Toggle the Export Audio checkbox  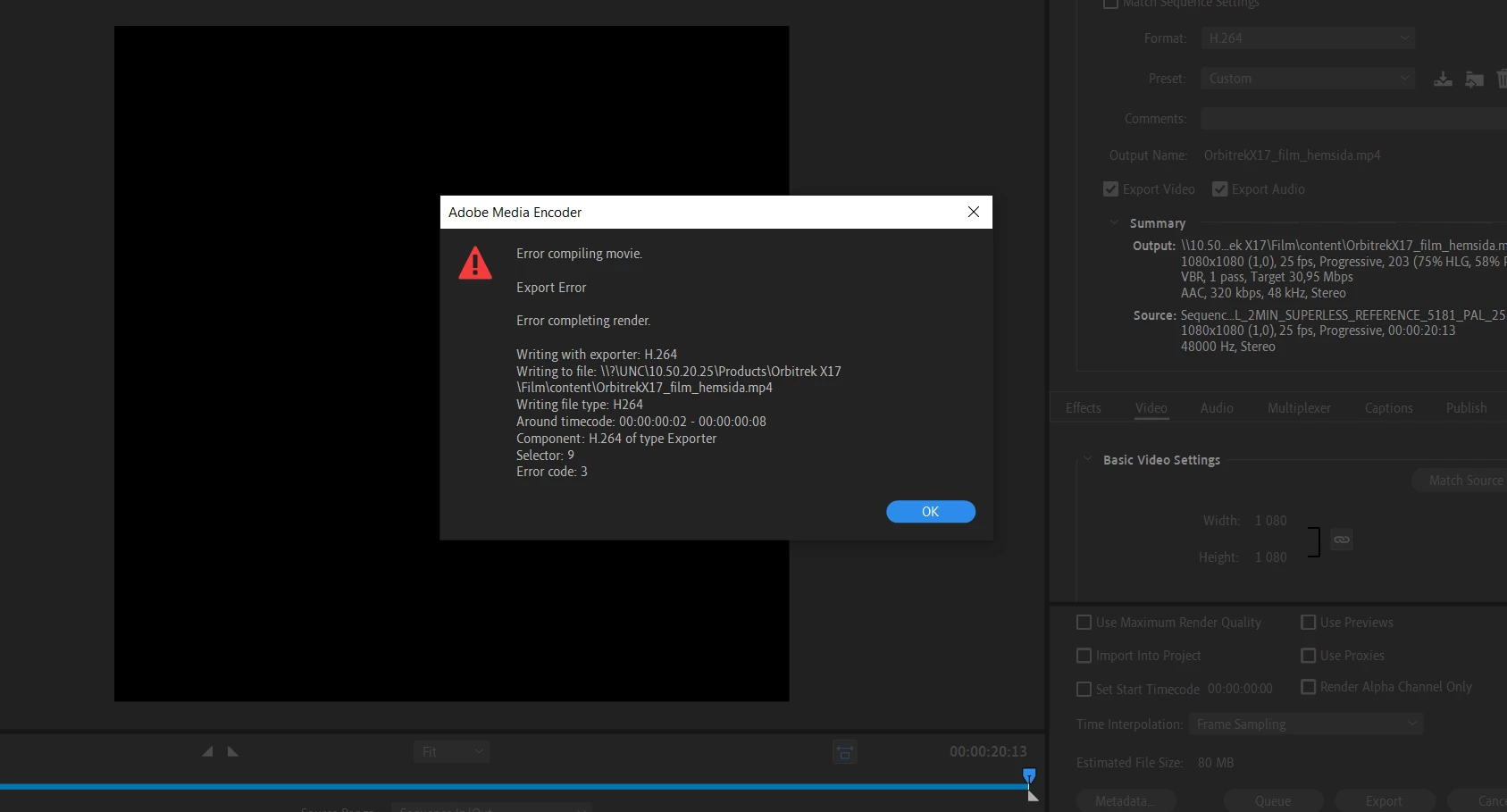point(1219,189)
